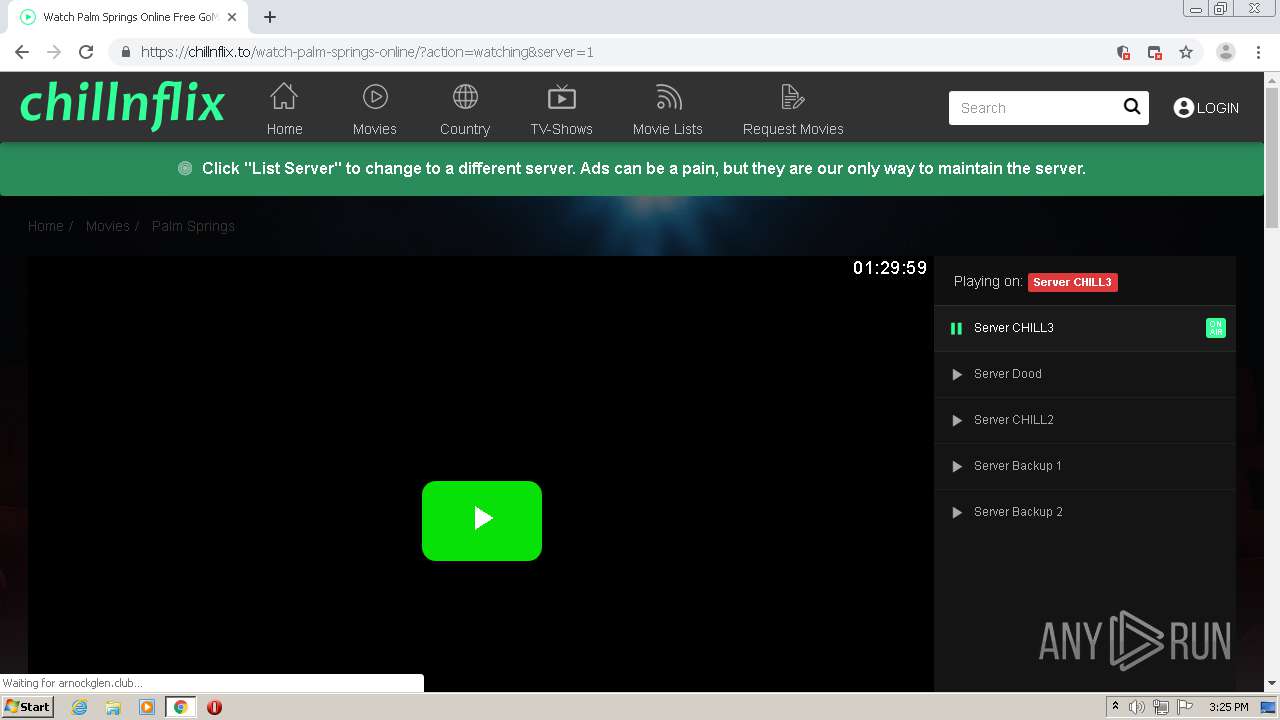
Task: Click play icon next to Server Backup 1
Action: [x=957, y=466]
